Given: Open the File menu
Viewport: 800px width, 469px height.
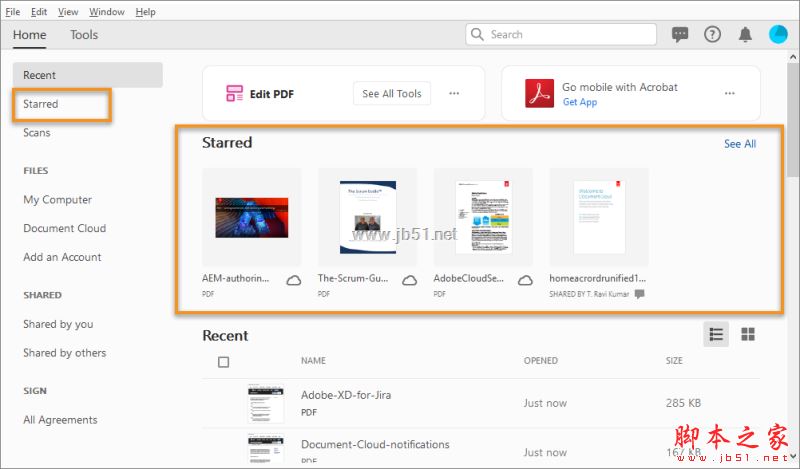Looking at the screenshot, I should point(13,12).
